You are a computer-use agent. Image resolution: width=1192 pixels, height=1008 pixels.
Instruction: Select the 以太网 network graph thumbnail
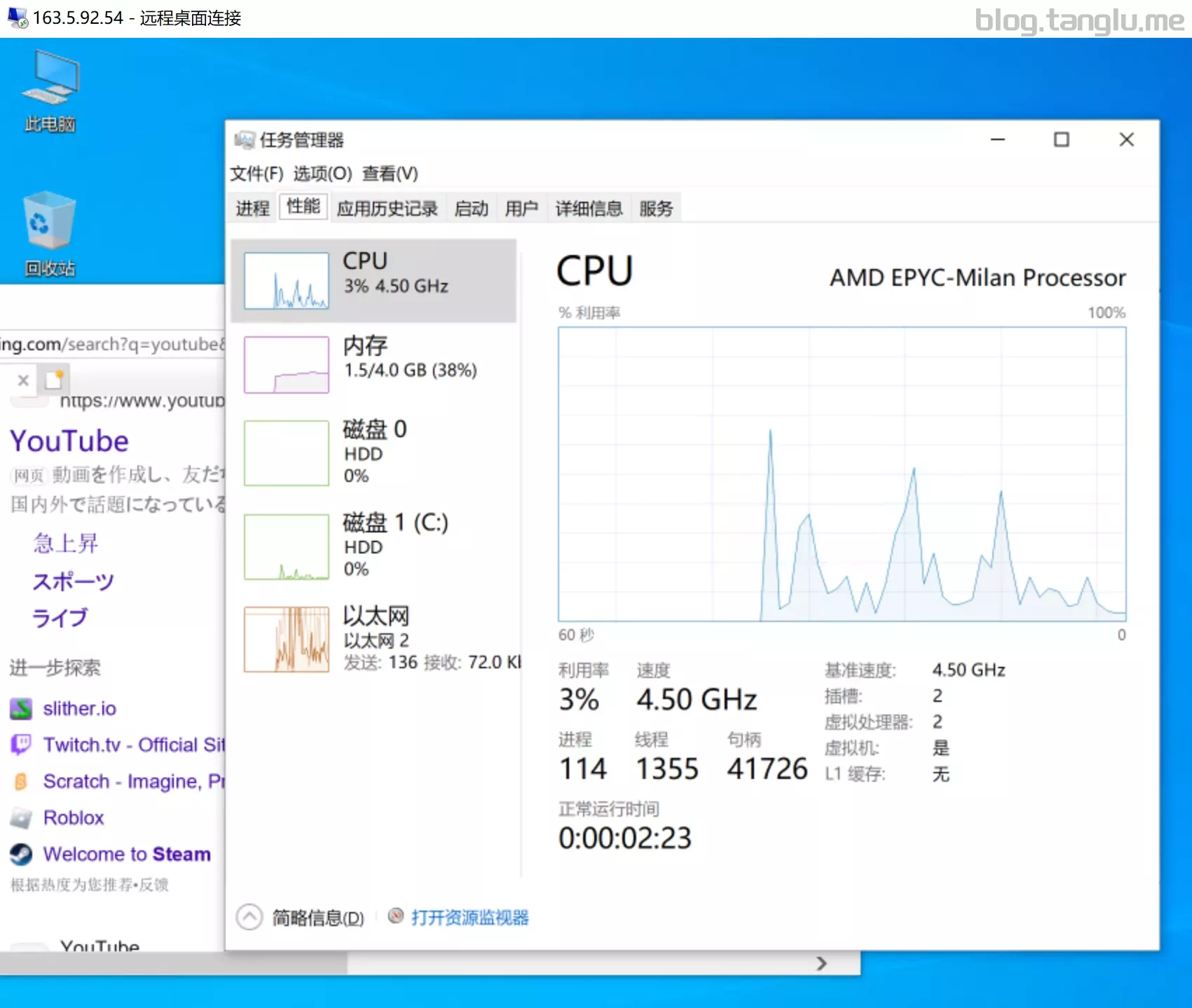[286, 639]
